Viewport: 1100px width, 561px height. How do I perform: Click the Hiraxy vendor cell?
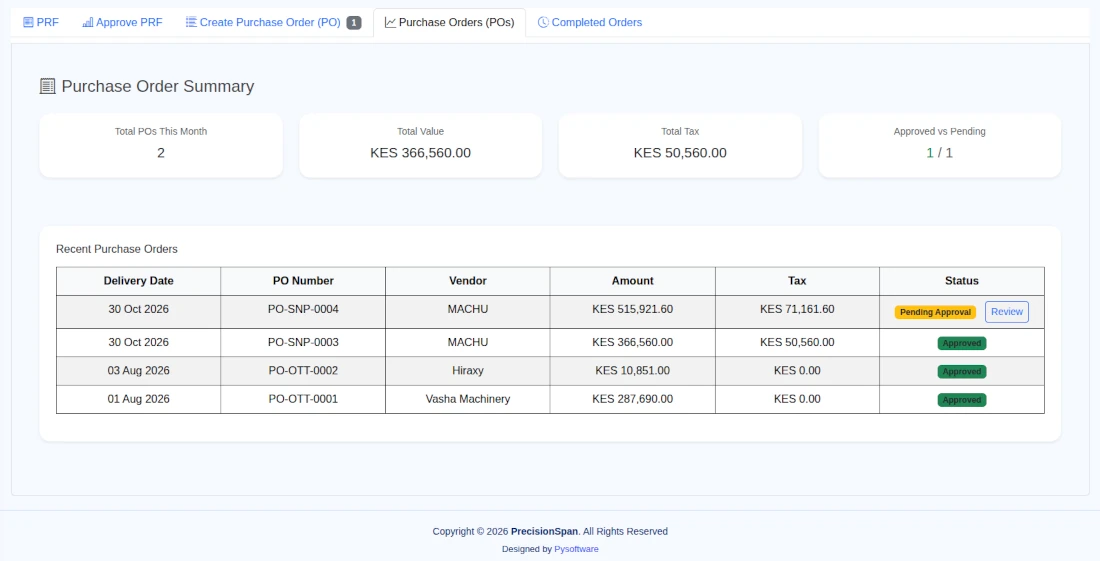point(468,370)
